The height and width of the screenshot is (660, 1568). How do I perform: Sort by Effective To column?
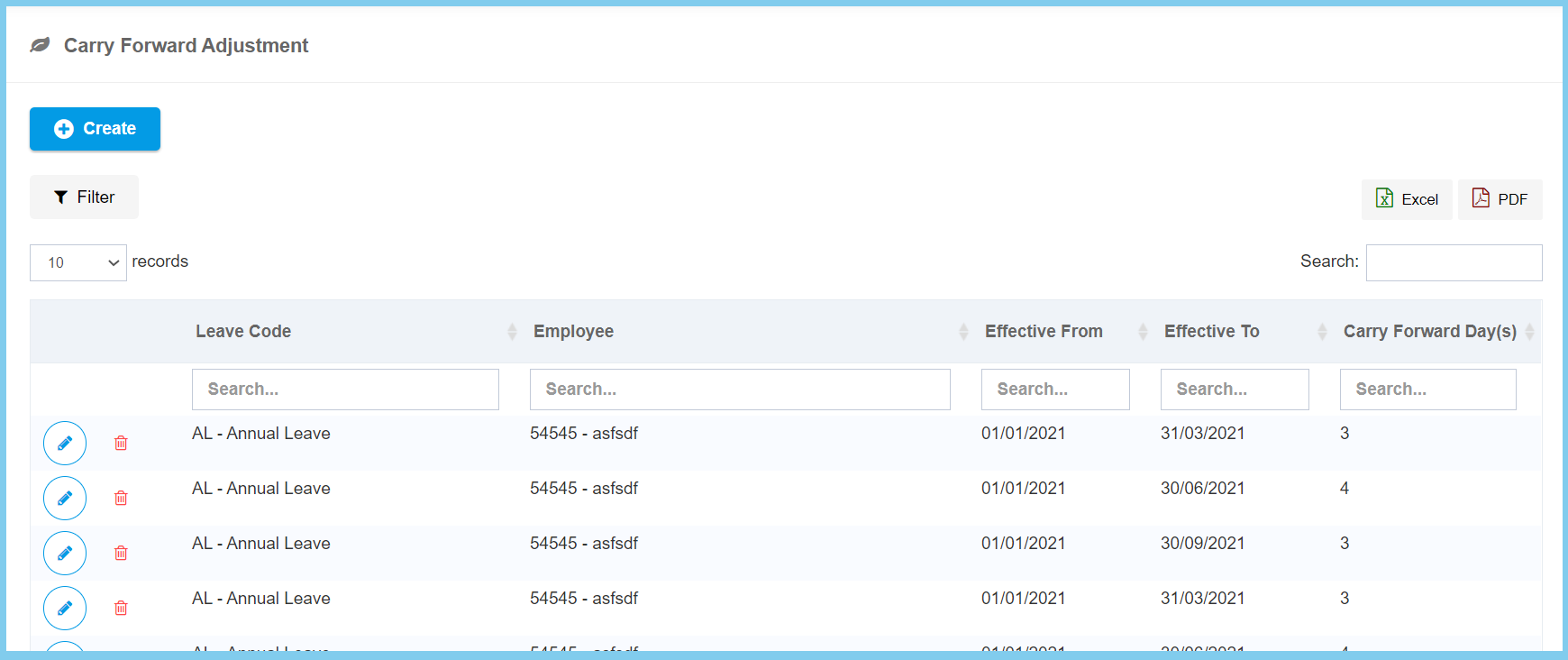click(1211, 331)
